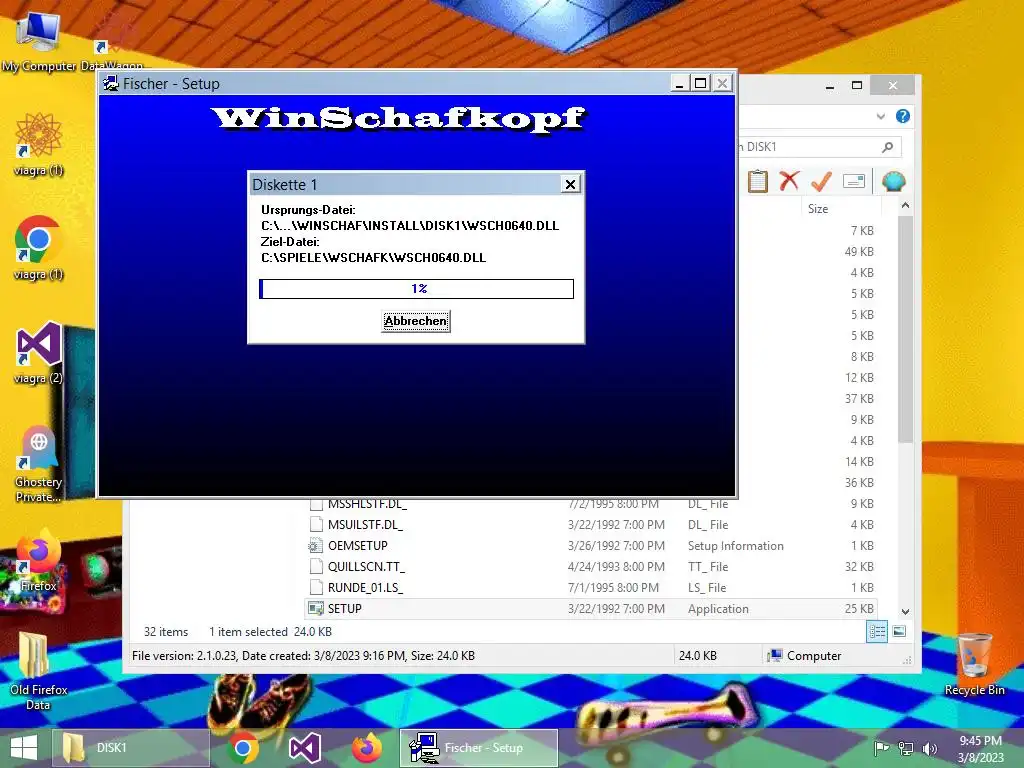Click the orange checkmark properties icon in Explorer
This screenshot has height=768, width=1024.
(821, 181)
